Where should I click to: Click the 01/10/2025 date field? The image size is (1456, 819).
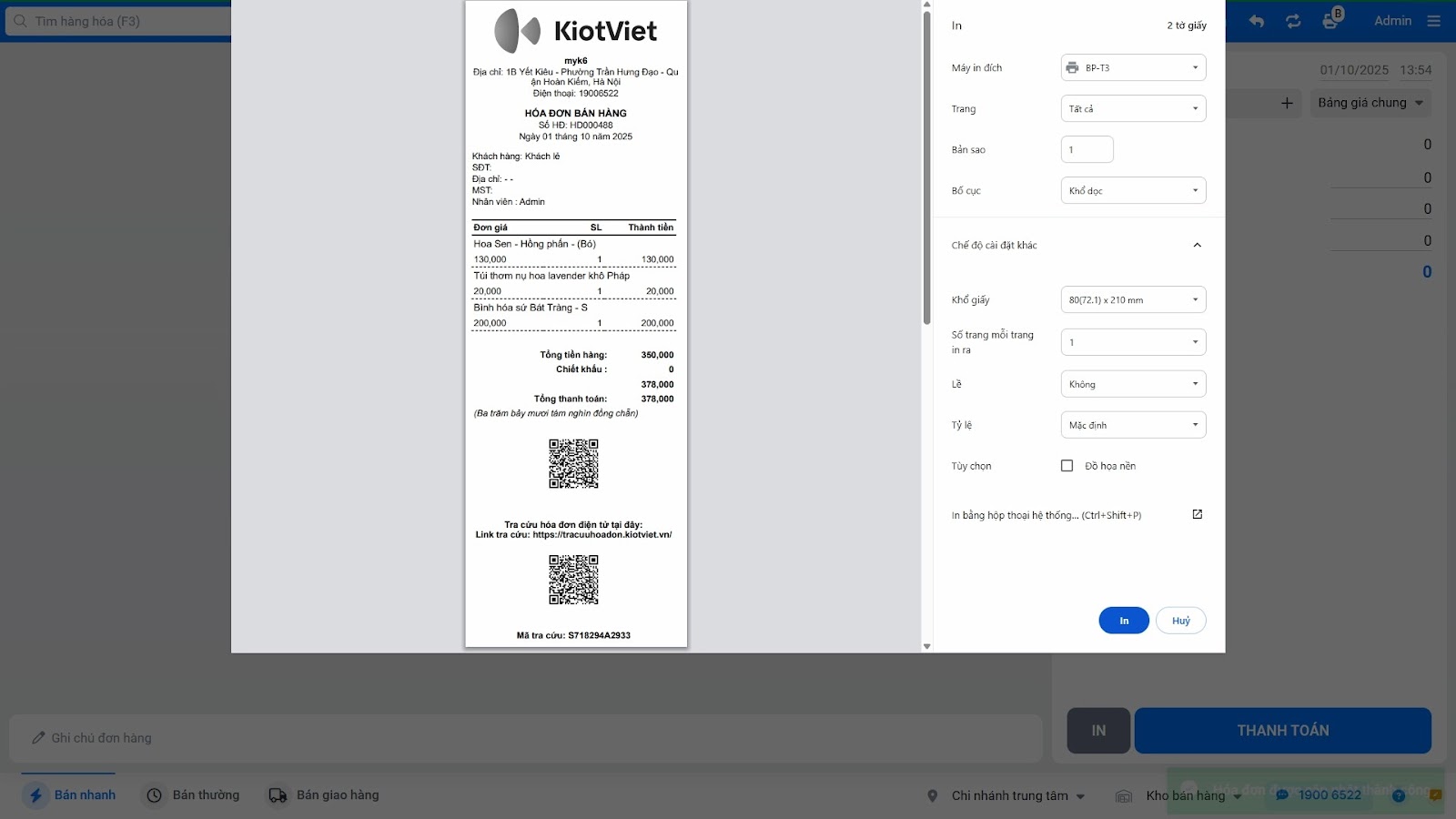(1354, 70)
